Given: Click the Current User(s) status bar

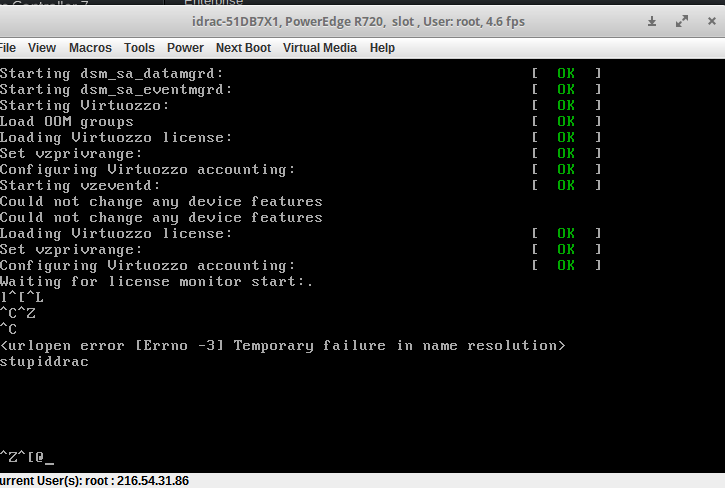Looking at the screenshot, I should [x=95, y=481].
